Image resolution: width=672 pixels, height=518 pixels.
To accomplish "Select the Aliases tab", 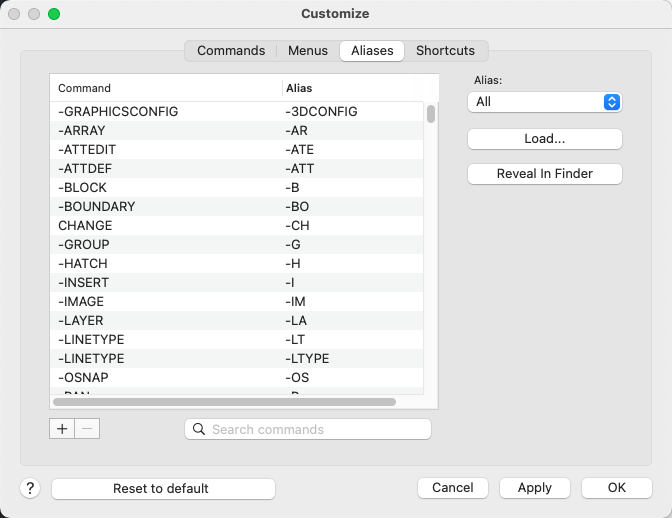I will pos(372,51).
